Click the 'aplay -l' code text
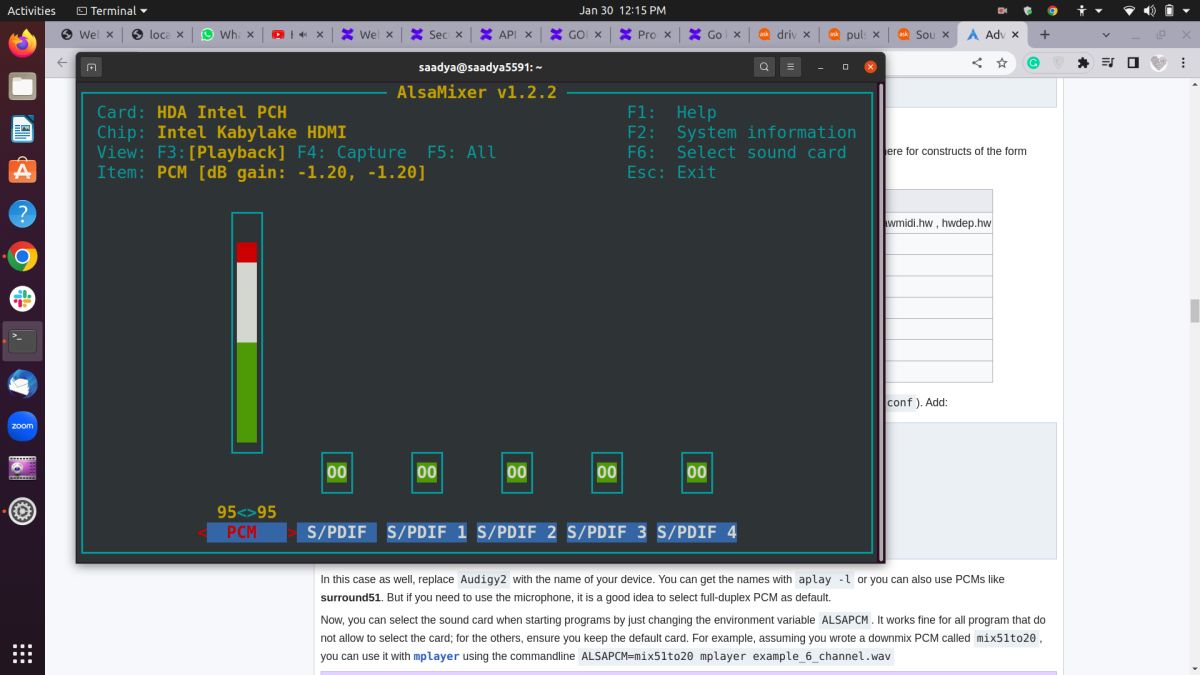The height and width of the screenshot is (675, 1200). [824, 579]
